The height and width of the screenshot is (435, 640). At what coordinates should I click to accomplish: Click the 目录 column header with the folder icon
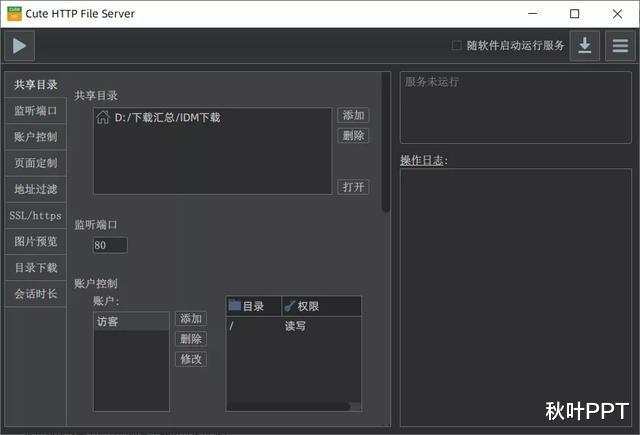tap(253, 306)
